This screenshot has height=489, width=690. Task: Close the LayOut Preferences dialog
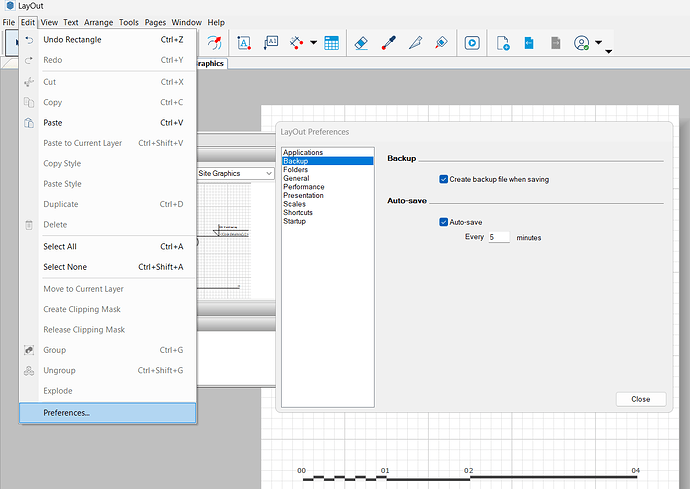click(x=640, y=399)
